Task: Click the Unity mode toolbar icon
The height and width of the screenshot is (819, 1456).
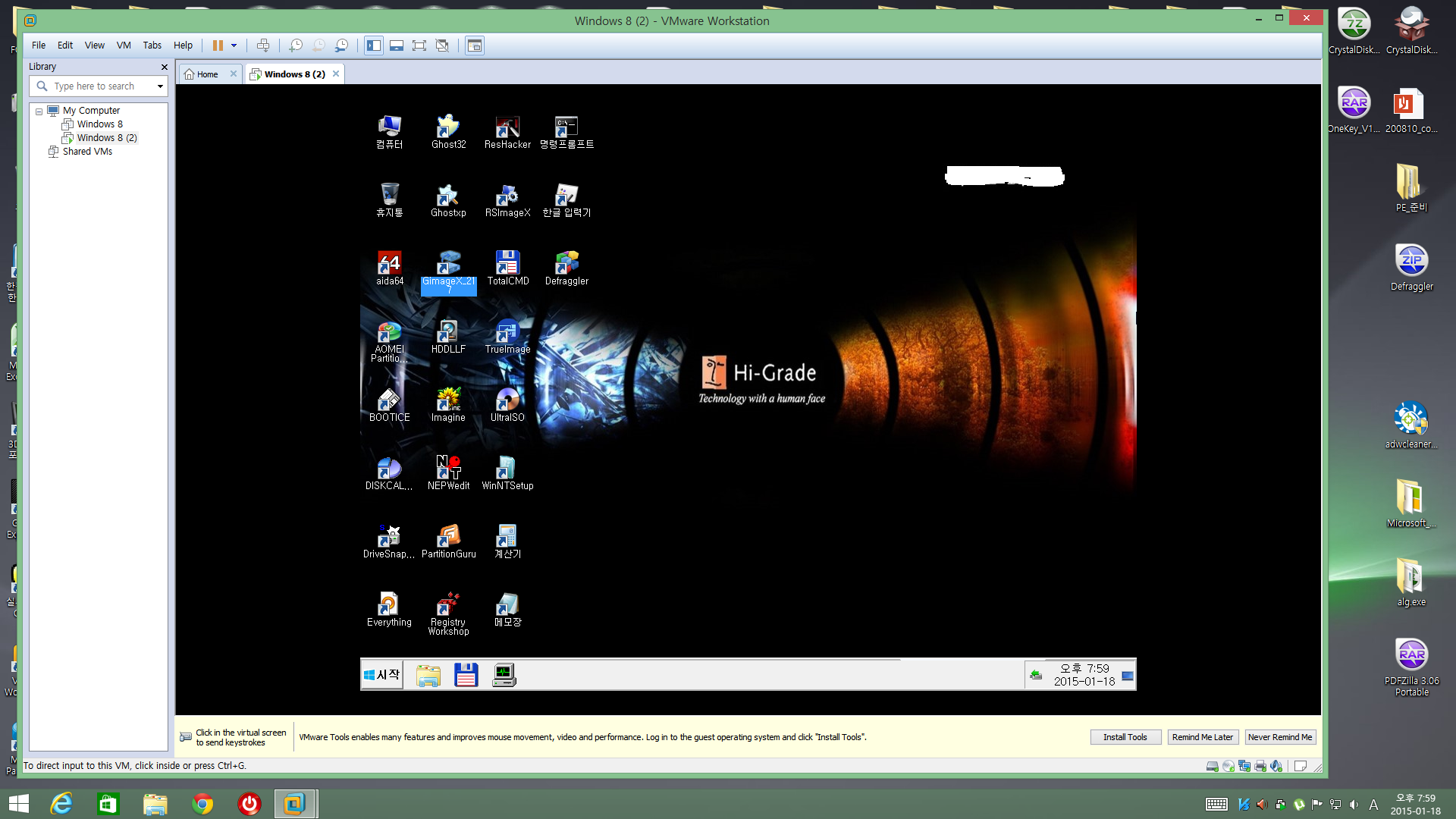Action: coord(442,45)
